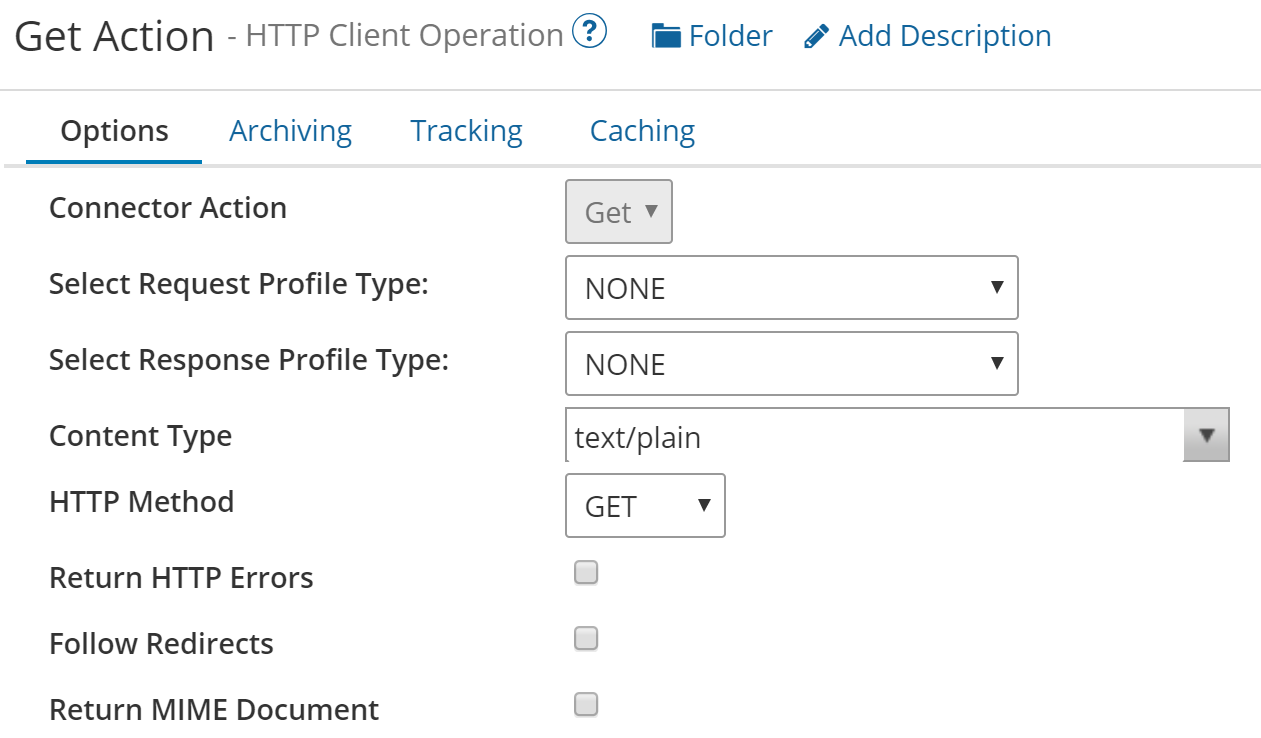The image size is (1261, 738).
Task: Click the Content Type field showing text/plain
Action: [870, 435]
